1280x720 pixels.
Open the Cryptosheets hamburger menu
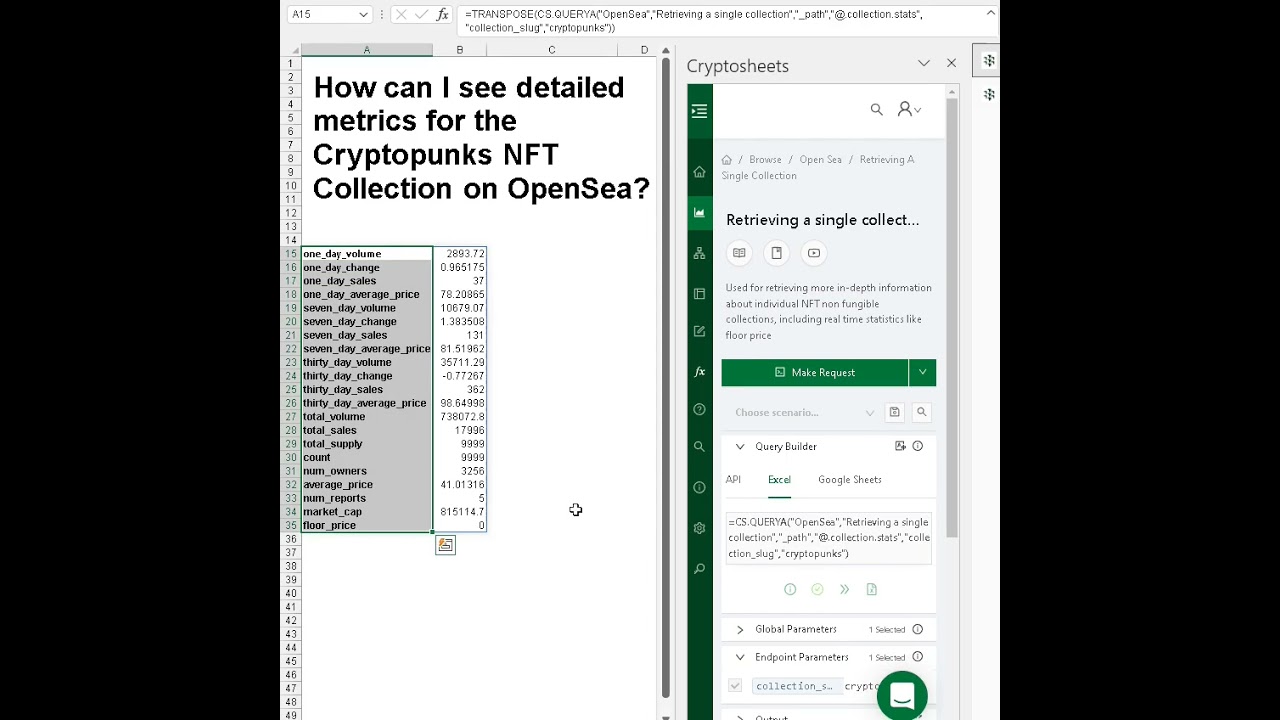[699, 111]
